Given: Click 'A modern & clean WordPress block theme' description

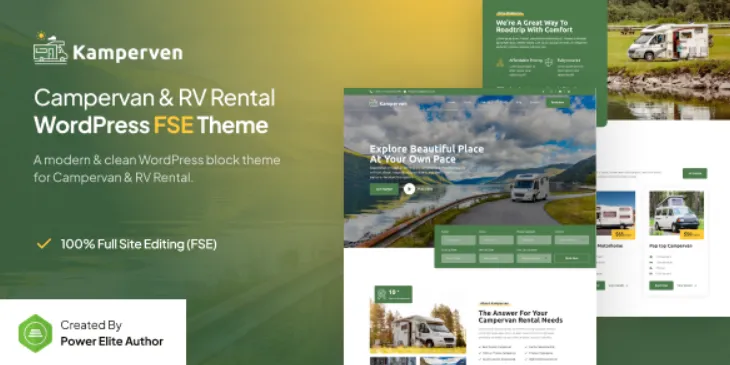Looking at the screenshot, I should 157,160.
